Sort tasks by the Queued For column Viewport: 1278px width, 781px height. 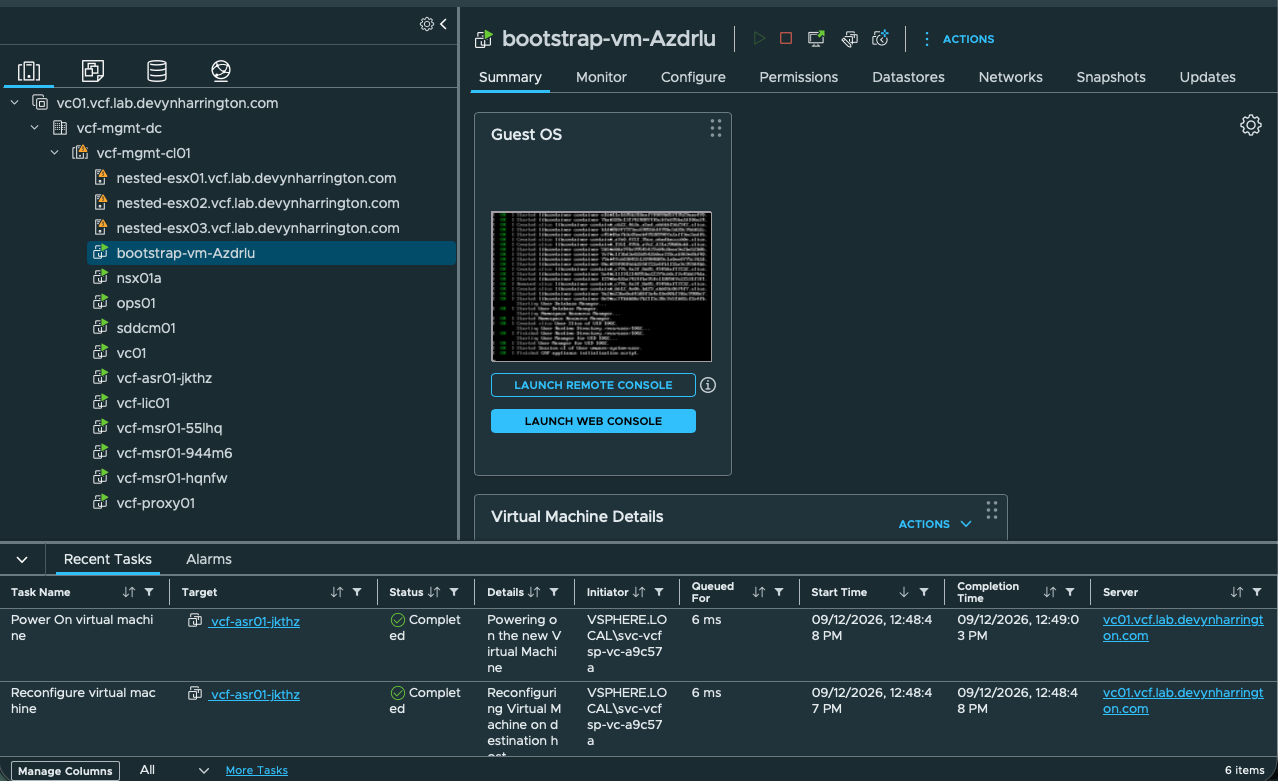coord(759,592)
